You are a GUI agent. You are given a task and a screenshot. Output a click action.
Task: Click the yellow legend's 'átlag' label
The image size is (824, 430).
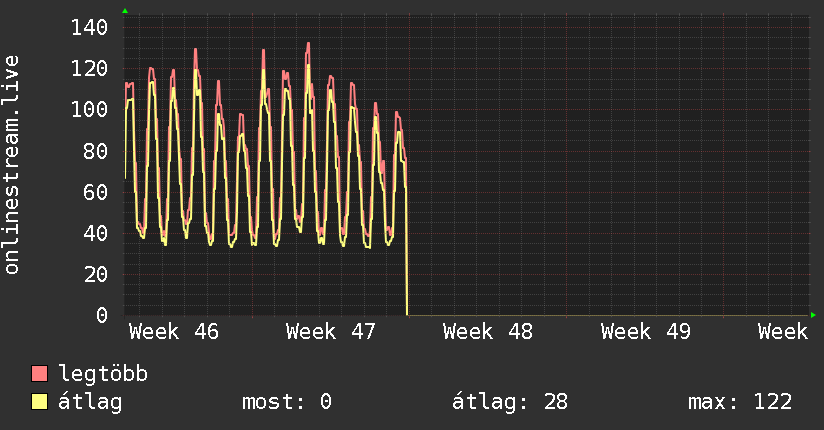tap(90, 402)
